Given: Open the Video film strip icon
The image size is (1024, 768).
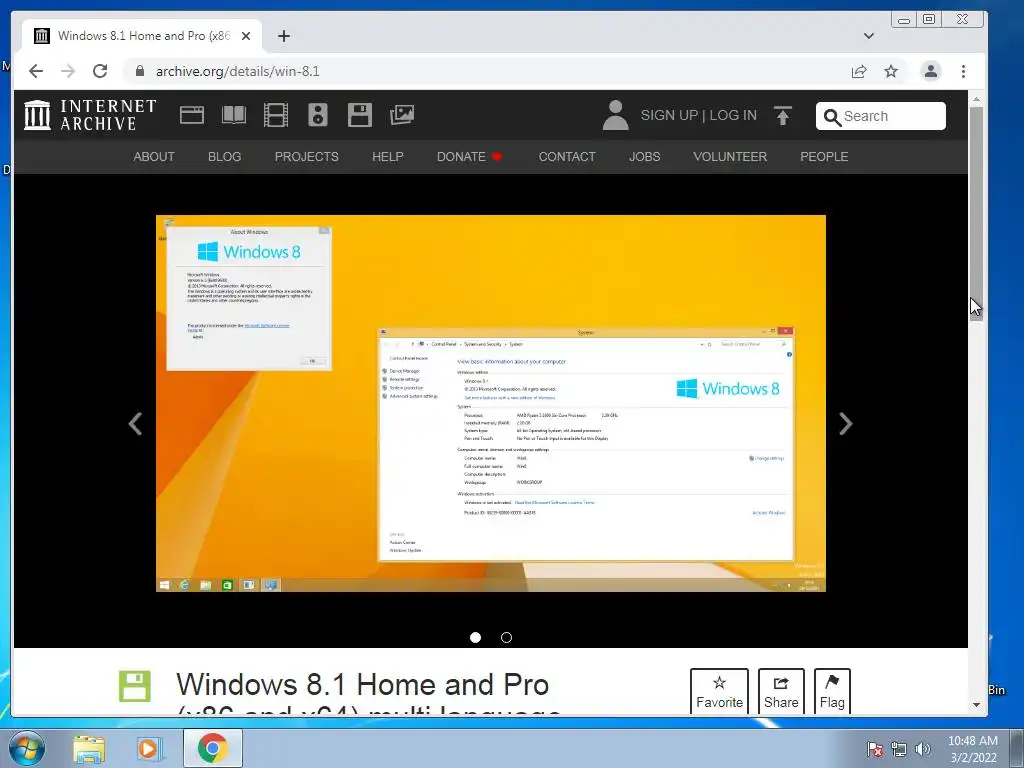Looking at the screenshot, I should click(276, 115).
